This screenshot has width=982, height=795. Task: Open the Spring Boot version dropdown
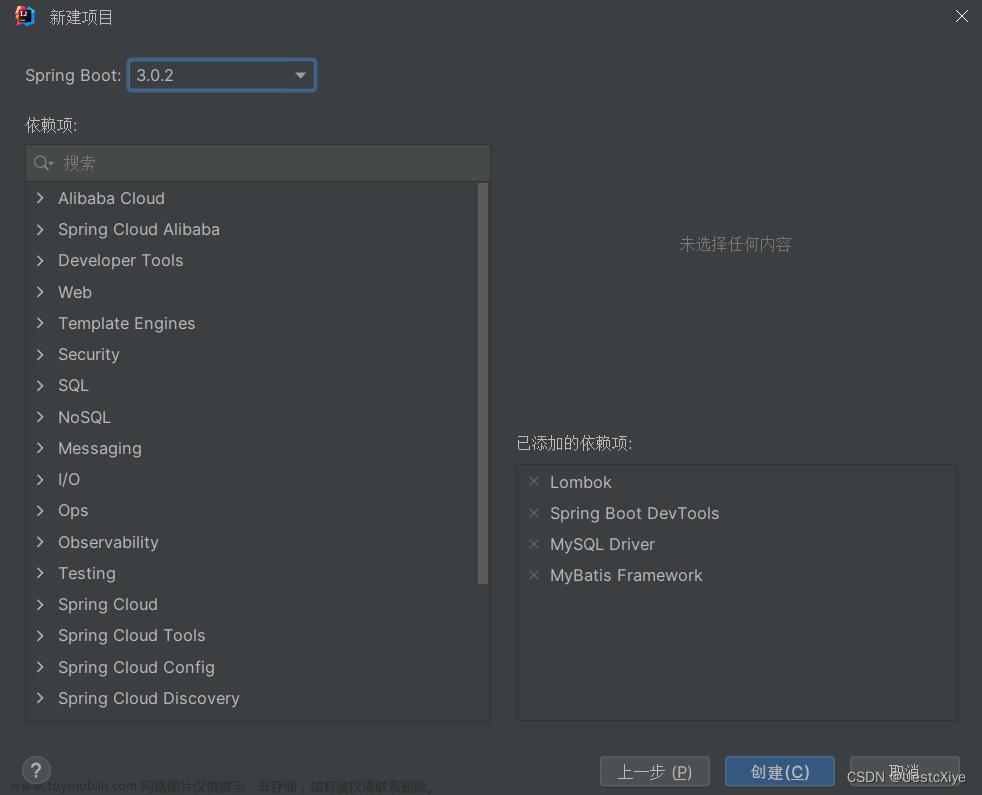222,75
